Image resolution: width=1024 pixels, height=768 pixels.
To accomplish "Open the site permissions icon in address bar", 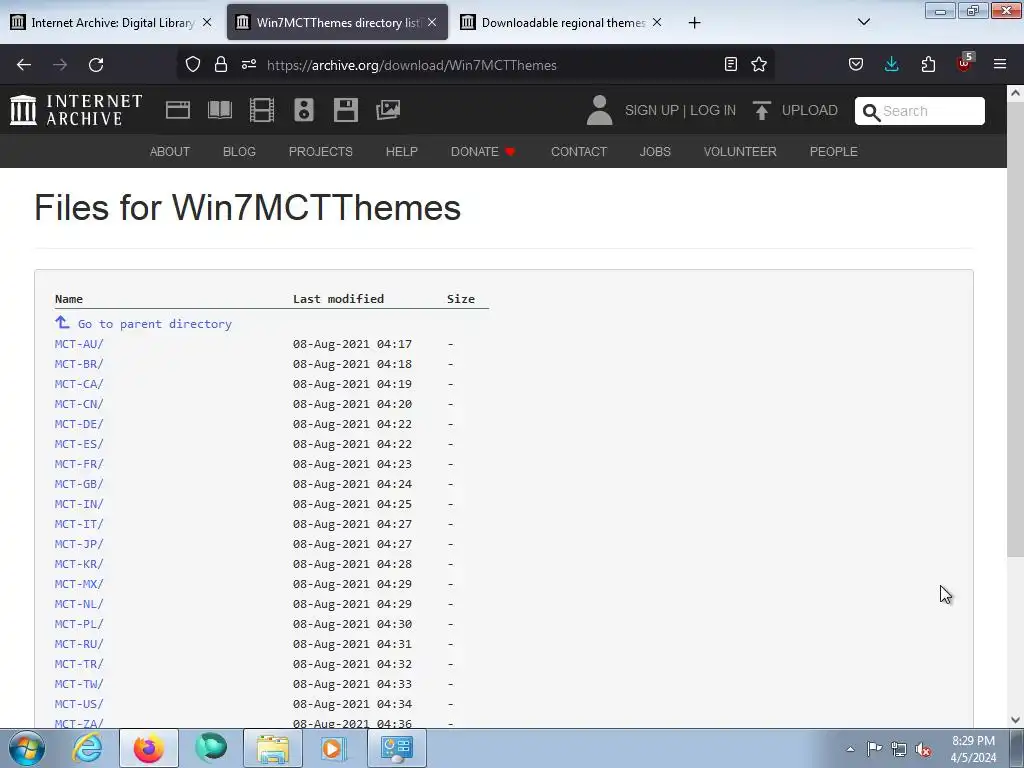I will pos(249,64).
